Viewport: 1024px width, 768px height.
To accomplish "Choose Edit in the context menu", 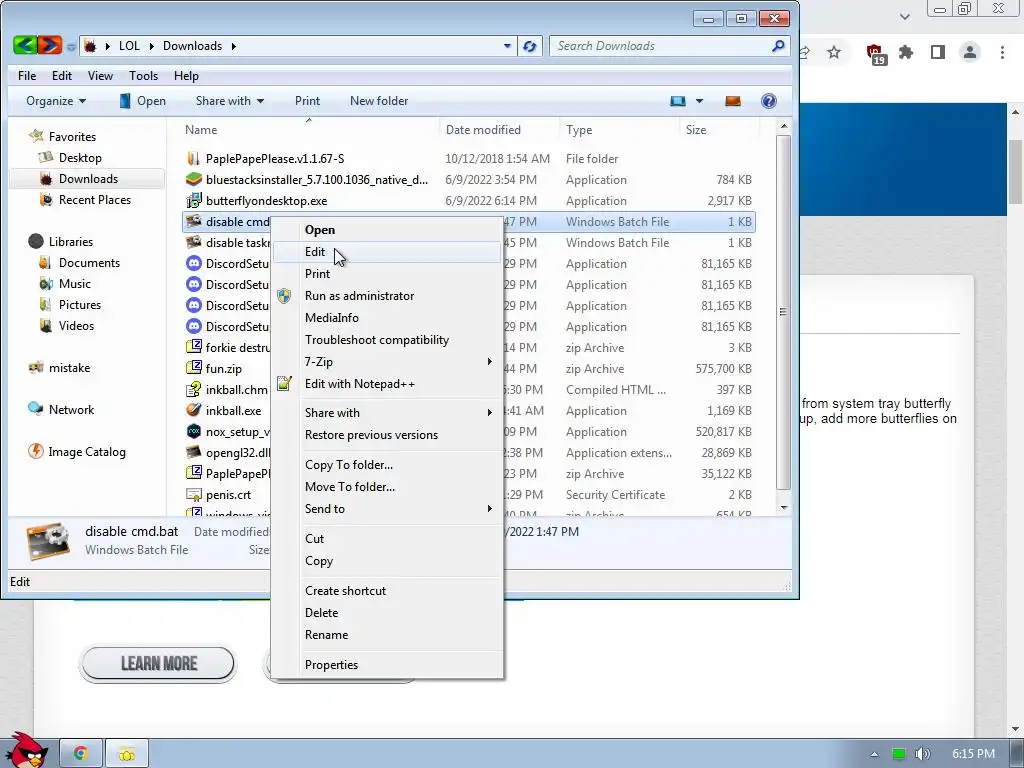I will click(387, 251).
